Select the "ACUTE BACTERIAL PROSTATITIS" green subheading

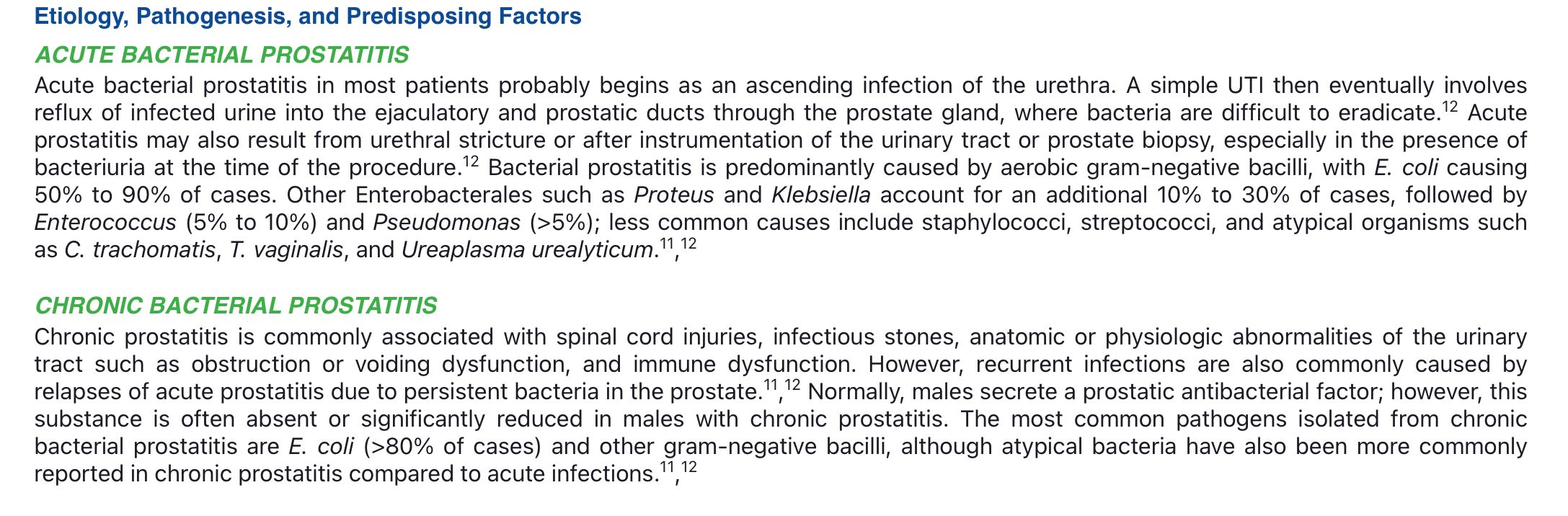pyautogui.click(x=221, y=55)
